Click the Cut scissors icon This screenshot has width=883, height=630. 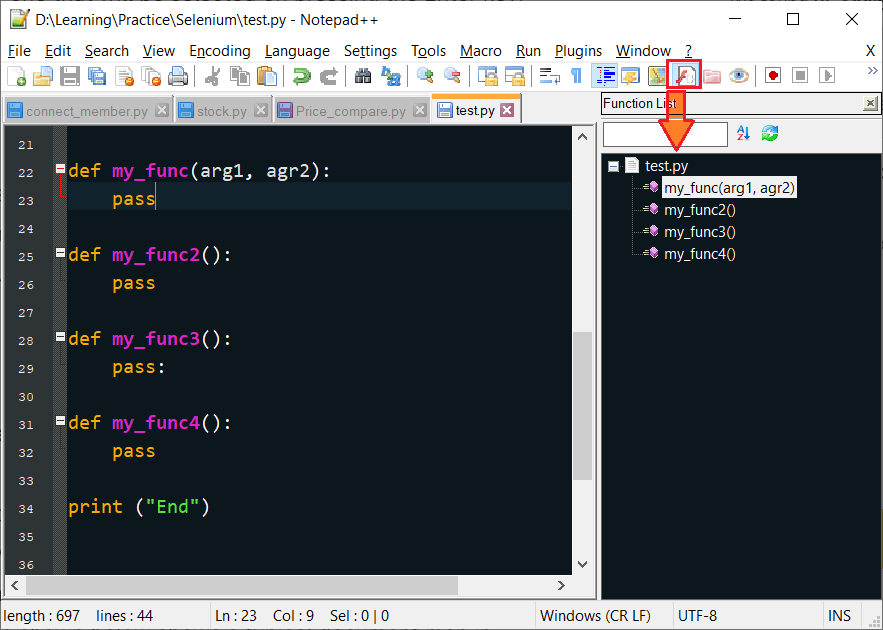click(x=212, y=75)
